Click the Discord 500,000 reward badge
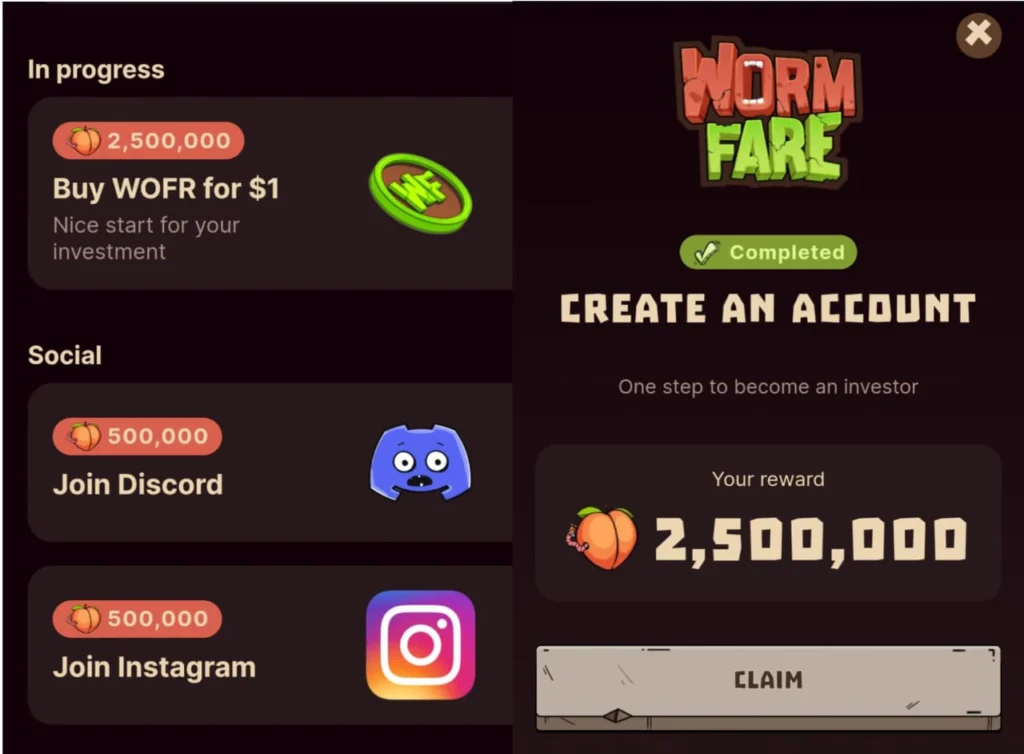1024x754 pixels. (x=137, y=436)
